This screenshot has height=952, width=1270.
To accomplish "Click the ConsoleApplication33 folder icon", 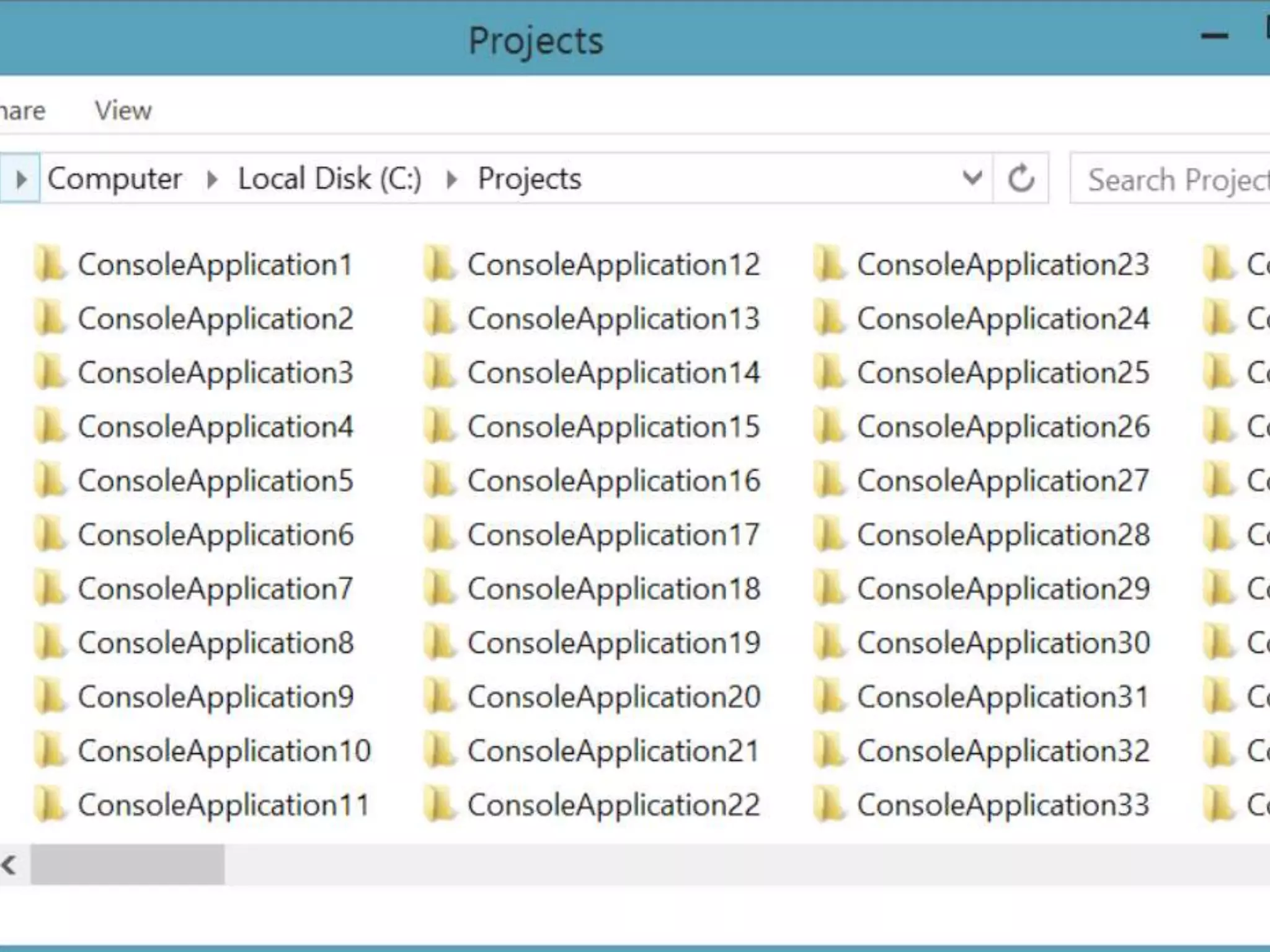I will [828, 804].
